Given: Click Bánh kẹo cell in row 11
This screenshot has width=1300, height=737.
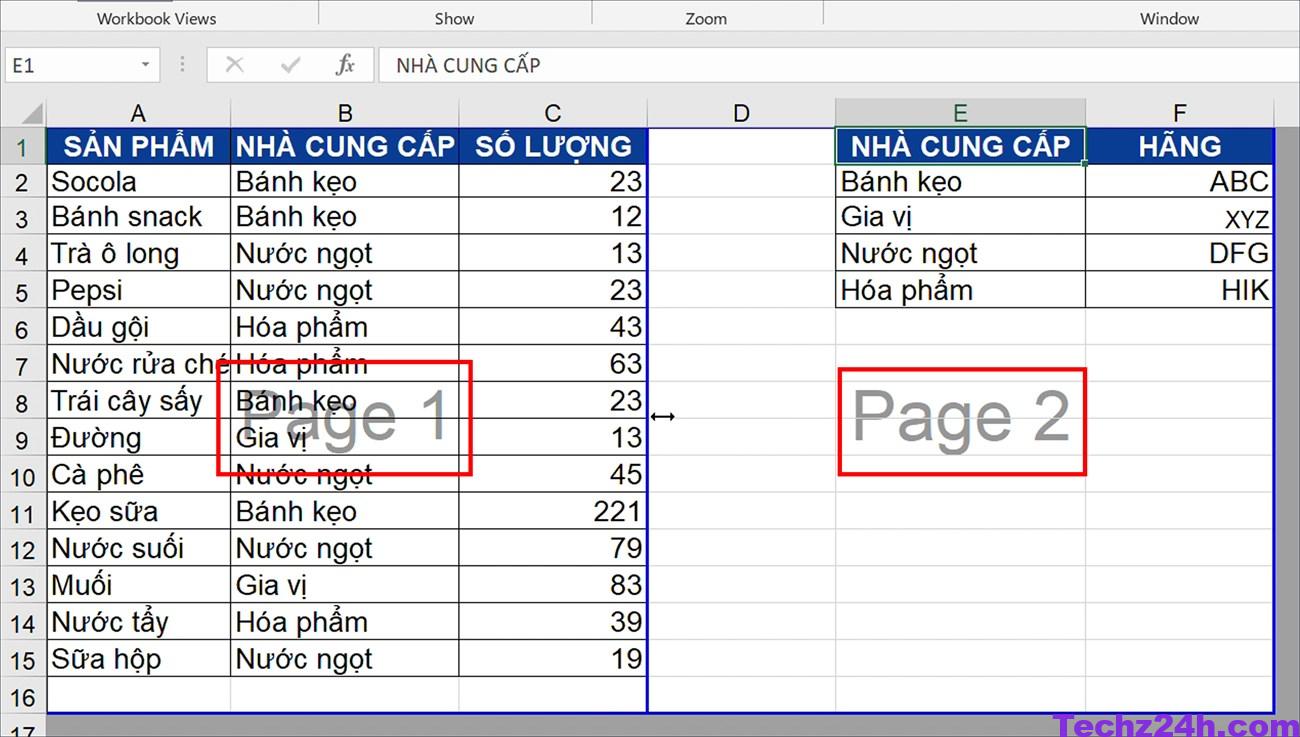Looking at the screenshot, I should (x=345, y=512).
